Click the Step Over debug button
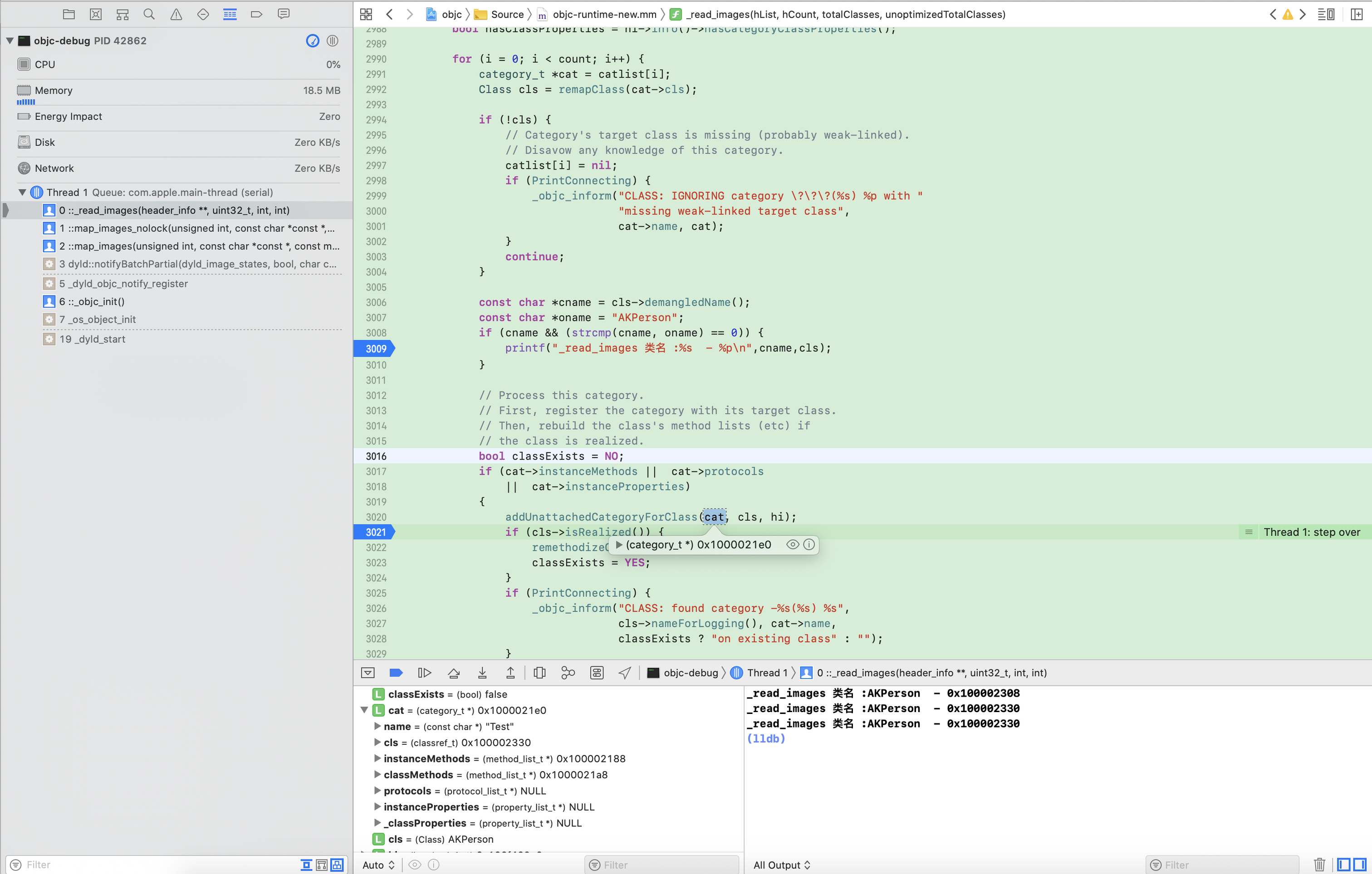The image size is (1372, 874). click(454, 673)
